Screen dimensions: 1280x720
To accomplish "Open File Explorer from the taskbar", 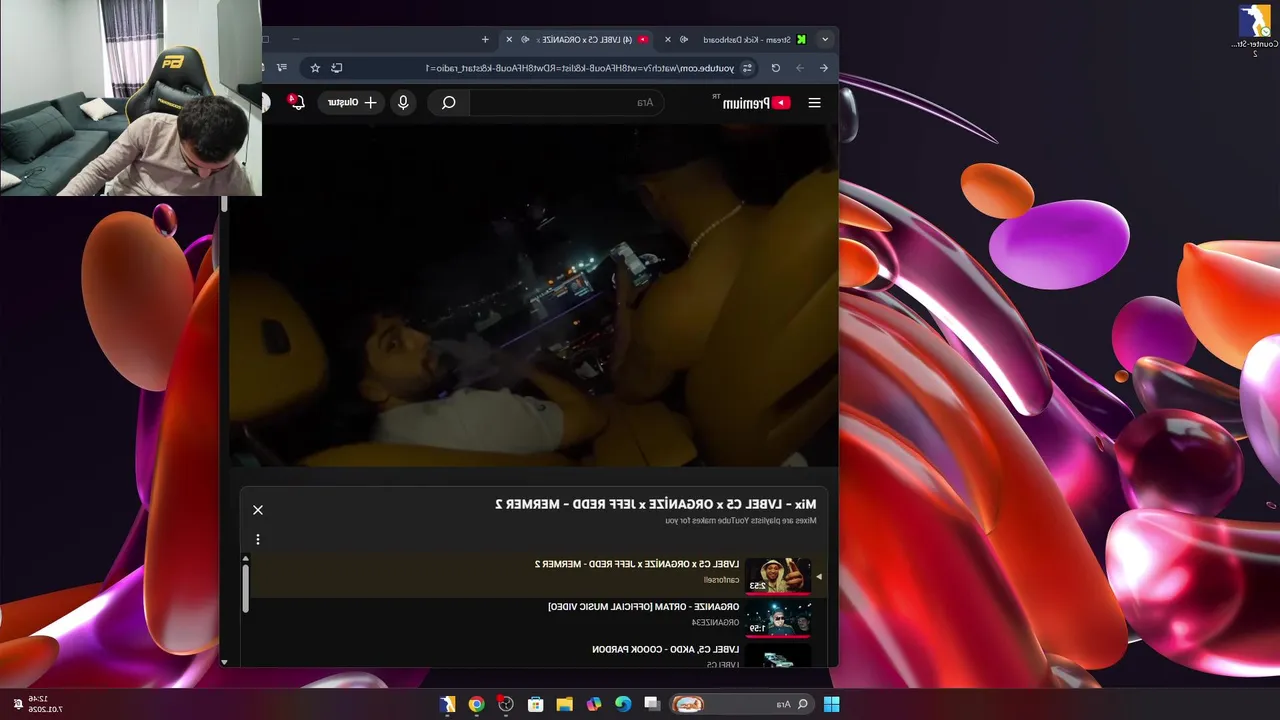I will 564,704.
